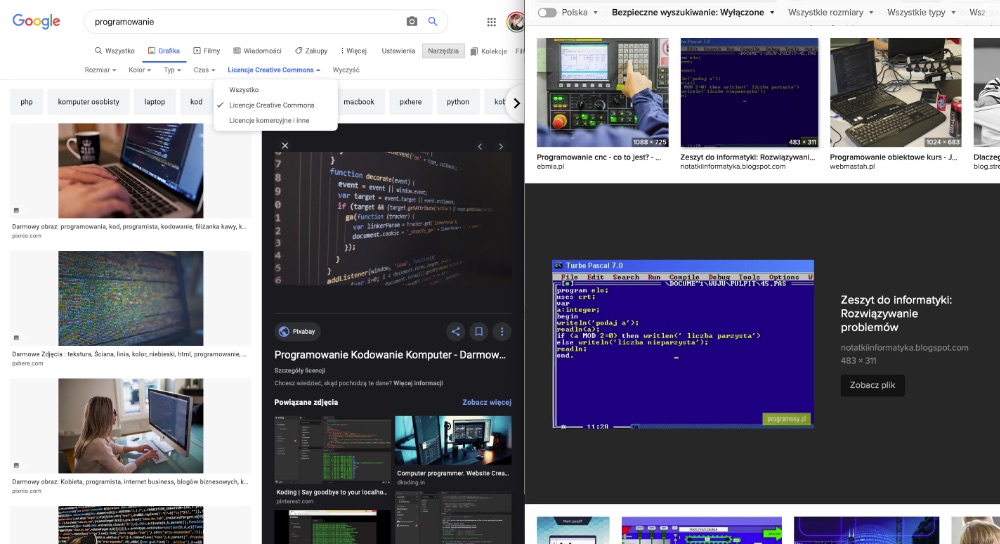Screen dimensions: 1000x544
Task: Click the blue magnifier search icon
Action: click(433, 21)
